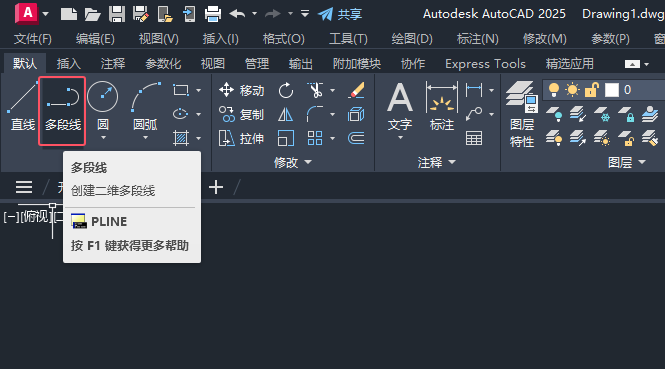Click the Save As icon with pencil

(x=140, y=14)
